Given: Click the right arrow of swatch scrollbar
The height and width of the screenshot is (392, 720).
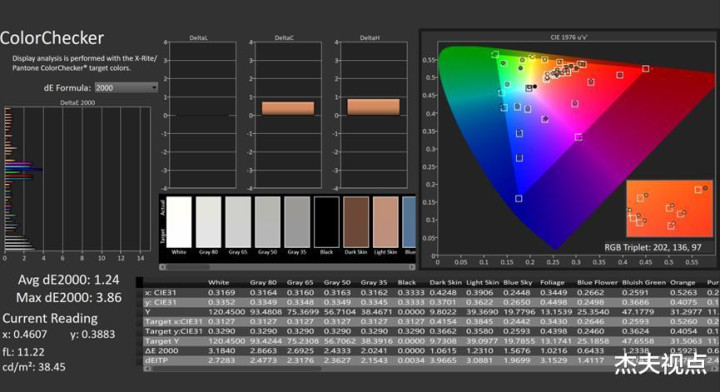Looking at the screenshot, I should pyautogui.click(x=412, y=267).
